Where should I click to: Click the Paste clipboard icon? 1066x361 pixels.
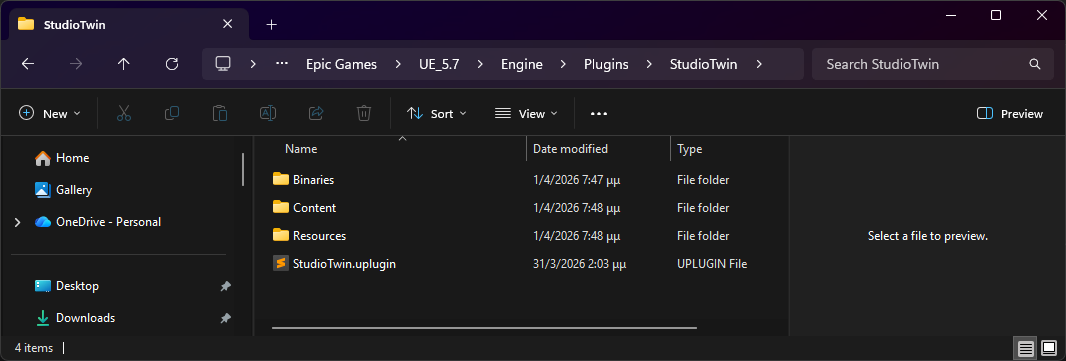point(220,114)
